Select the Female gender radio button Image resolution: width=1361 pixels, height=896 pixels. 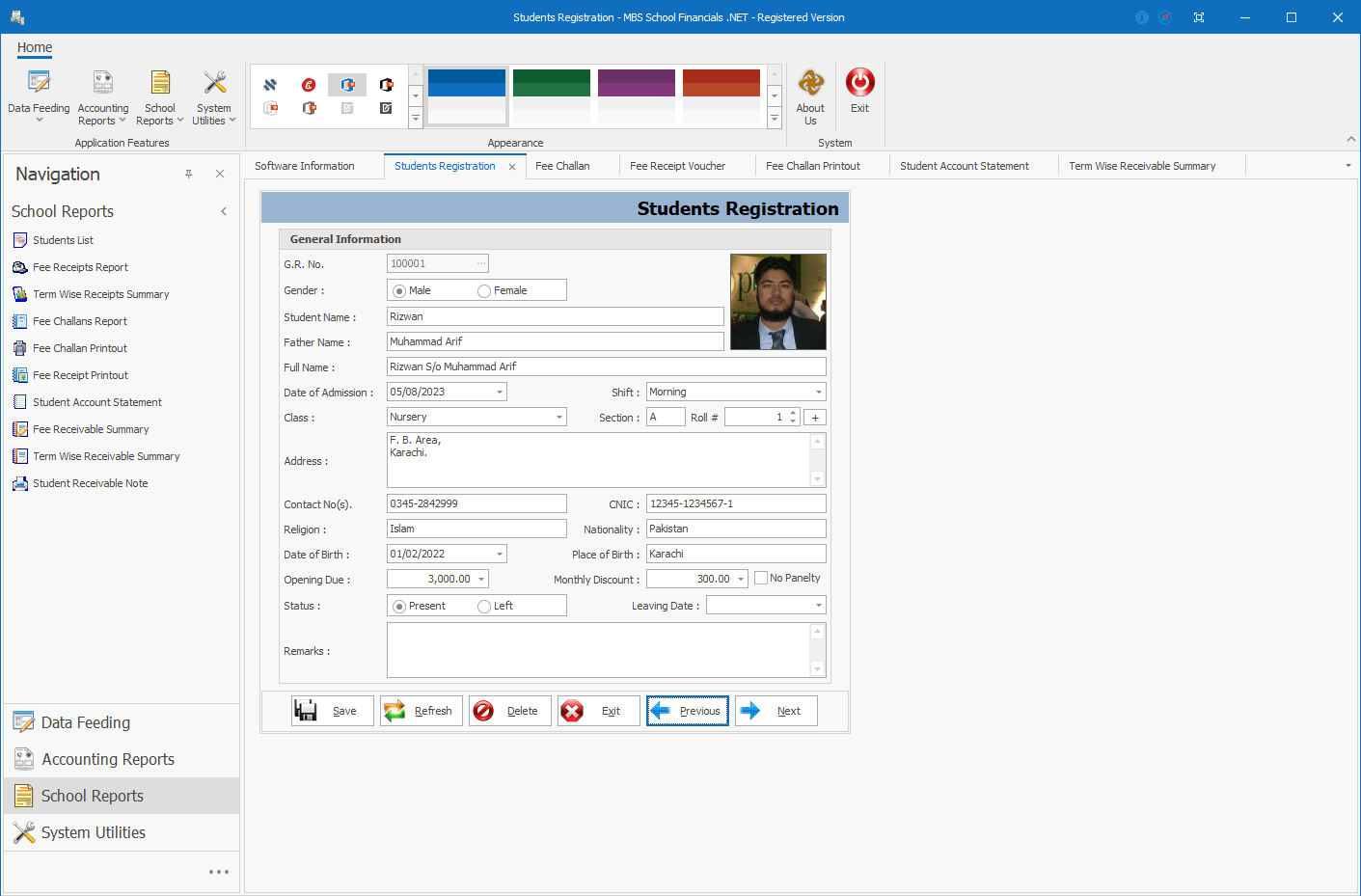tap(484, 291)
